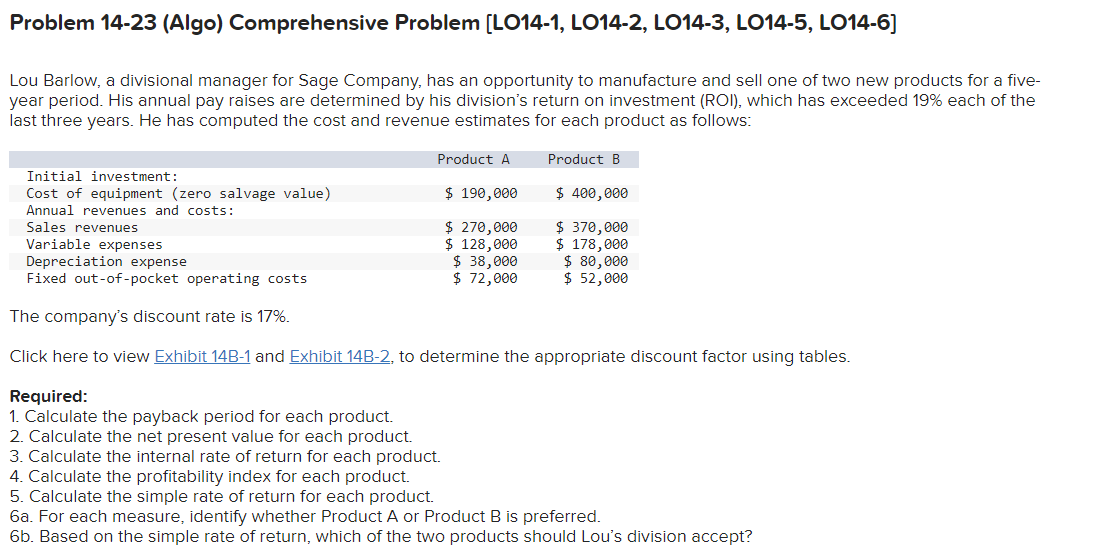
Task: Select Product A sales revenue $ 270,000
Action: click(x=481, y=227)
